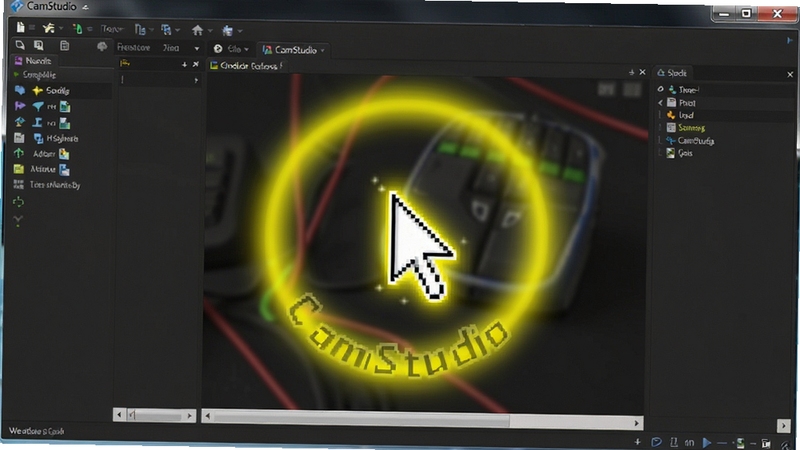The image size is (800, 450).
Task: Click the status text at bottom left
Action: click(37, 431)
